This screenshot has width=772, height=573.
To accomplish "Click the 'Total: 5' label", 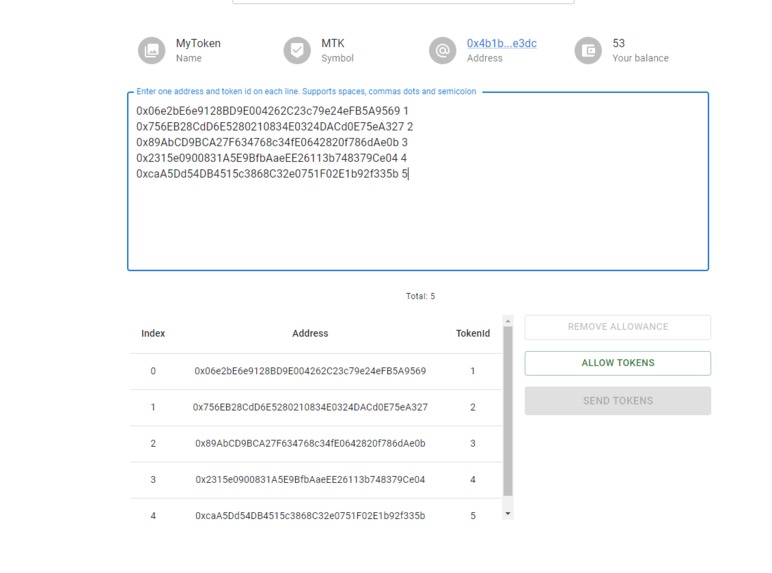I will pyautogui.click(x=420, y=296).
